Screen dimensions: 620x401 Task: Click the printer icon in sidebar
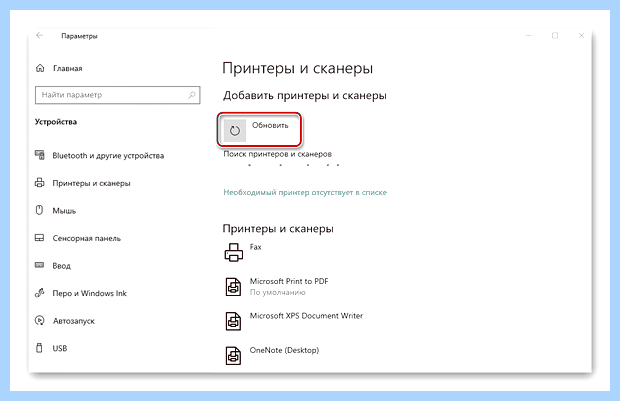coord(40,183)
